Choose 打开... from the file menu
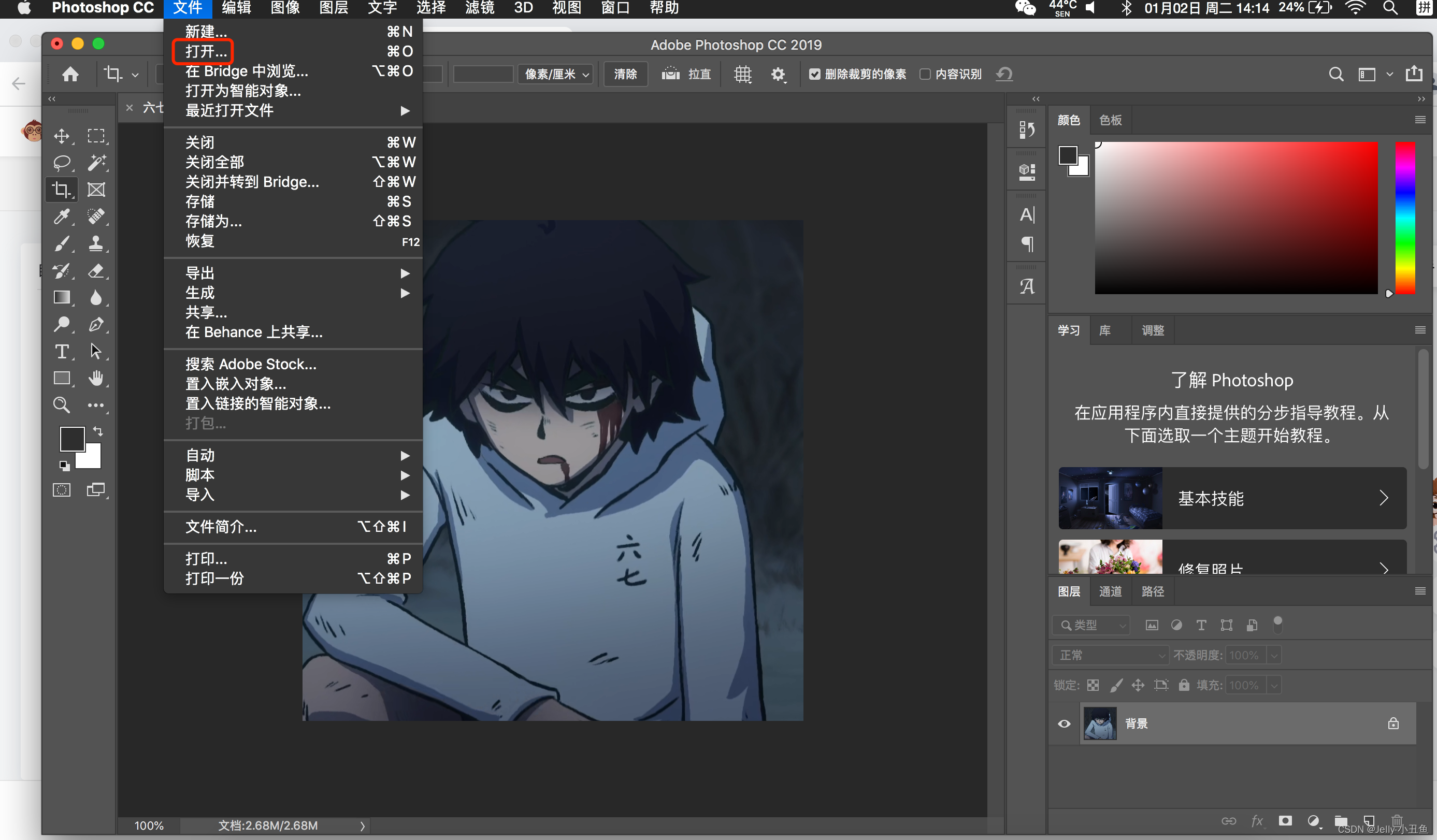 pos(206,51)
